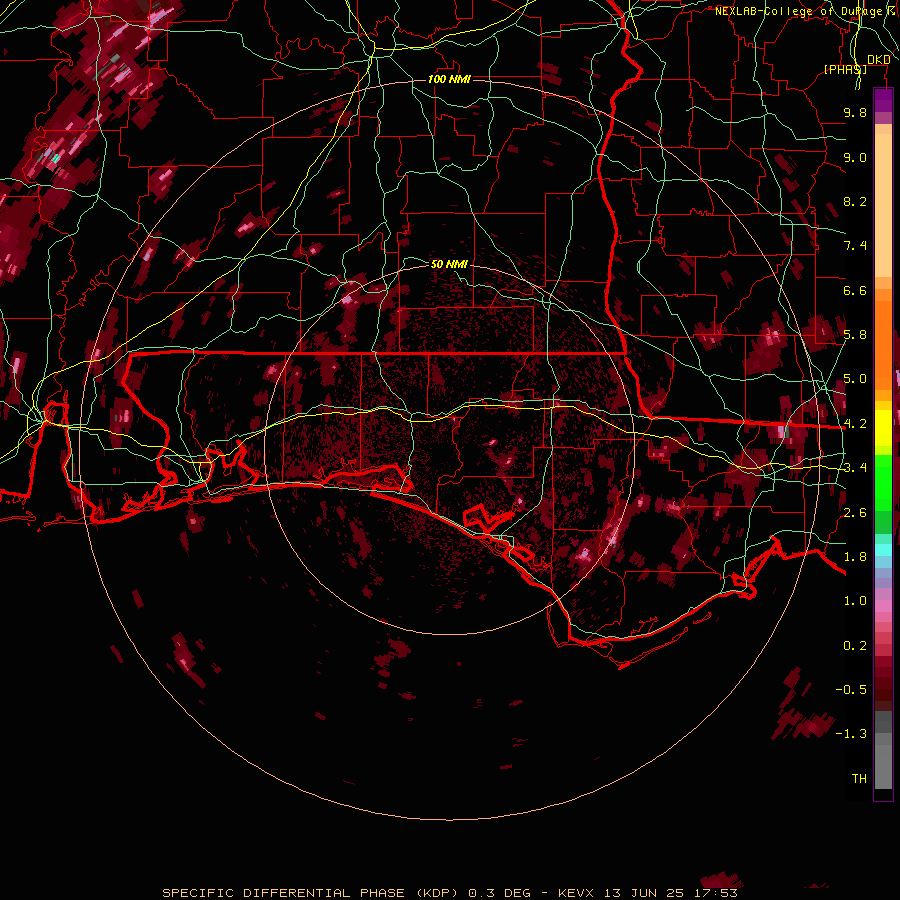The height and width of the screenshot is (900, 900).
Task: Click the 3.4 value on the legend
Action: point(855,468)
